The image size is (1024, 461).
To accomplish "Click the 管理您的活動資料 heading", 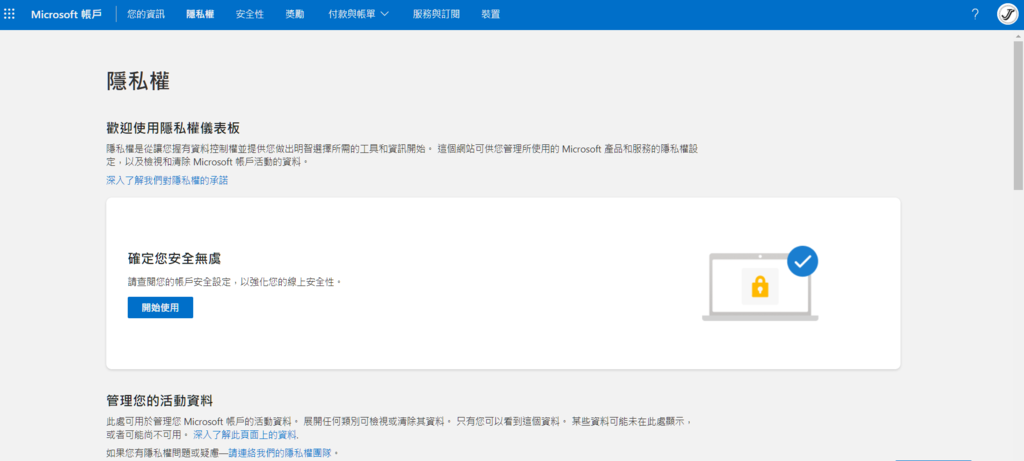I will 159,400.
